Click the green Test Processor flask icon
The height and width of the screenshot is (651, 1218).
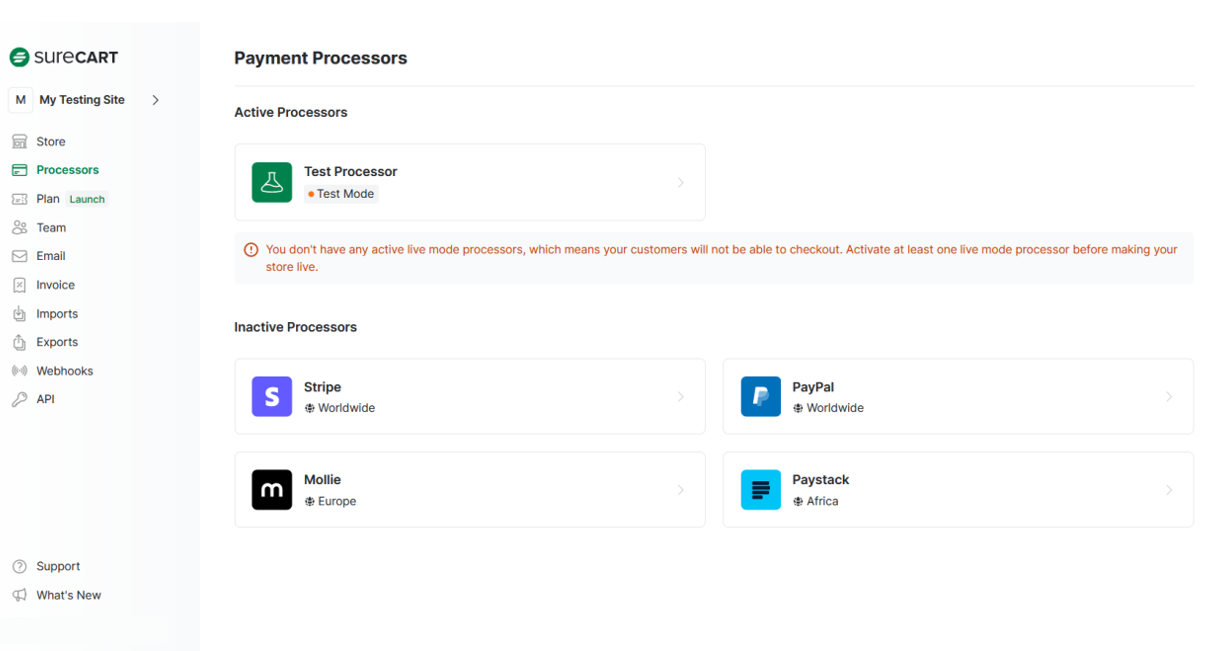[272, 182]
